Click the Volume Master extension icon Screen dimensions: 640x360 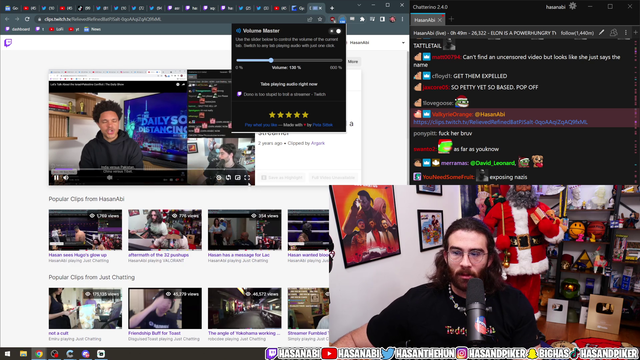point(342,19)
